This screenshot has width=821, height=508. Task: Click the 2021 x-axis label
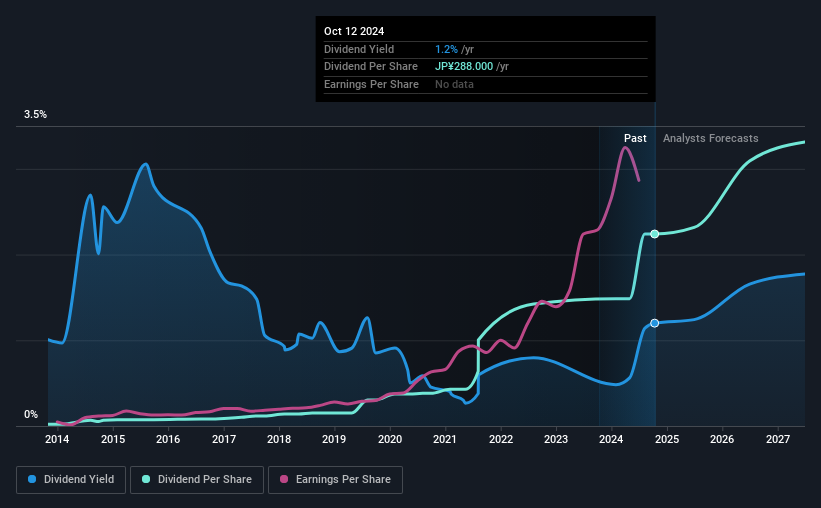tap(445, 439)
